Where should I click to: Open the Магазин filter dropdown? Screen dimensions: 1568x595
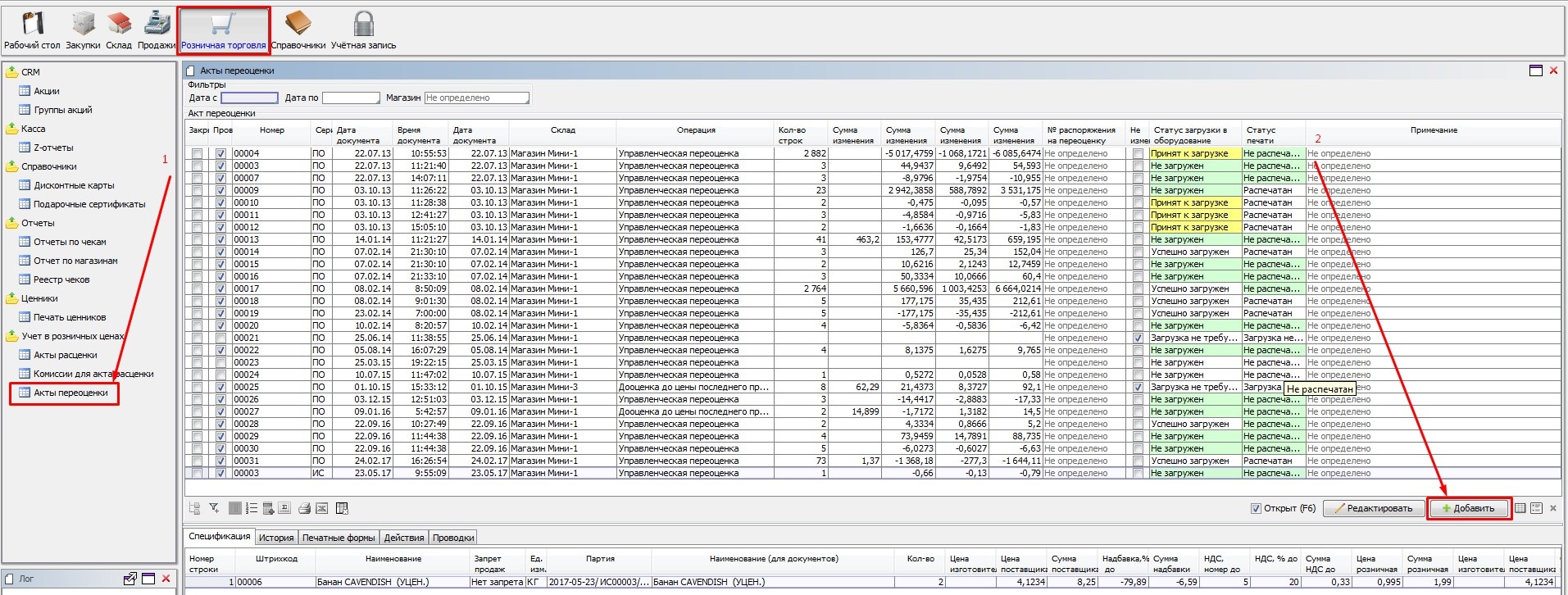click(477, 98)
